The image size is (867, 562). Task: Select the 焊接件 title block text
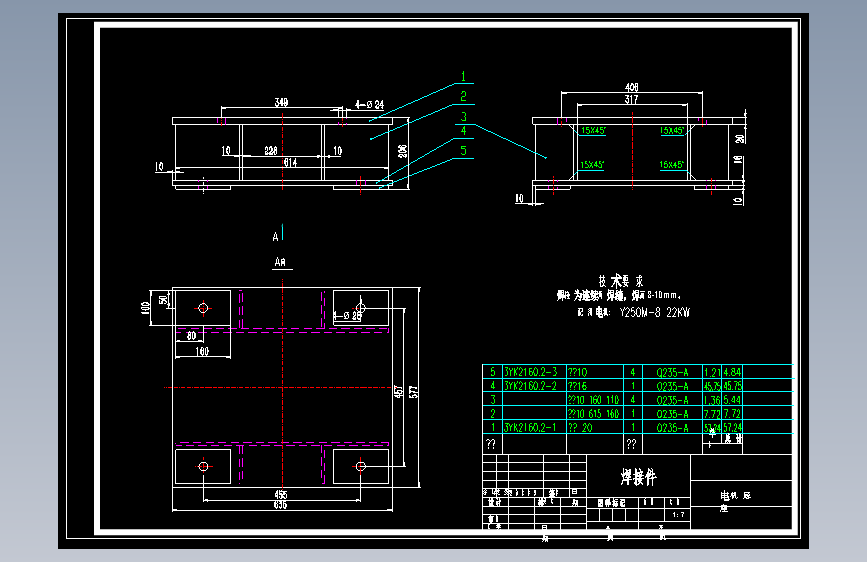pyautogui.click(x=638, y=476)
